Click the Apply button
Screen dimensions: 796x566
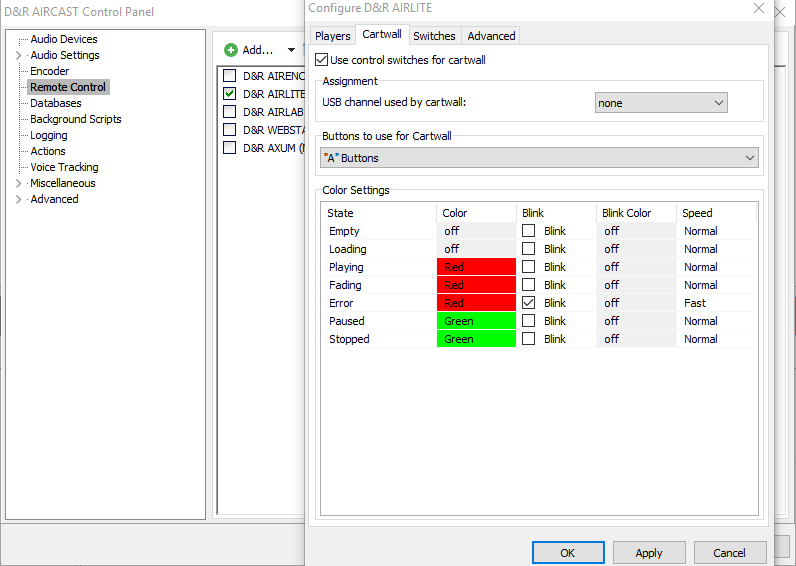coord(648,553)
